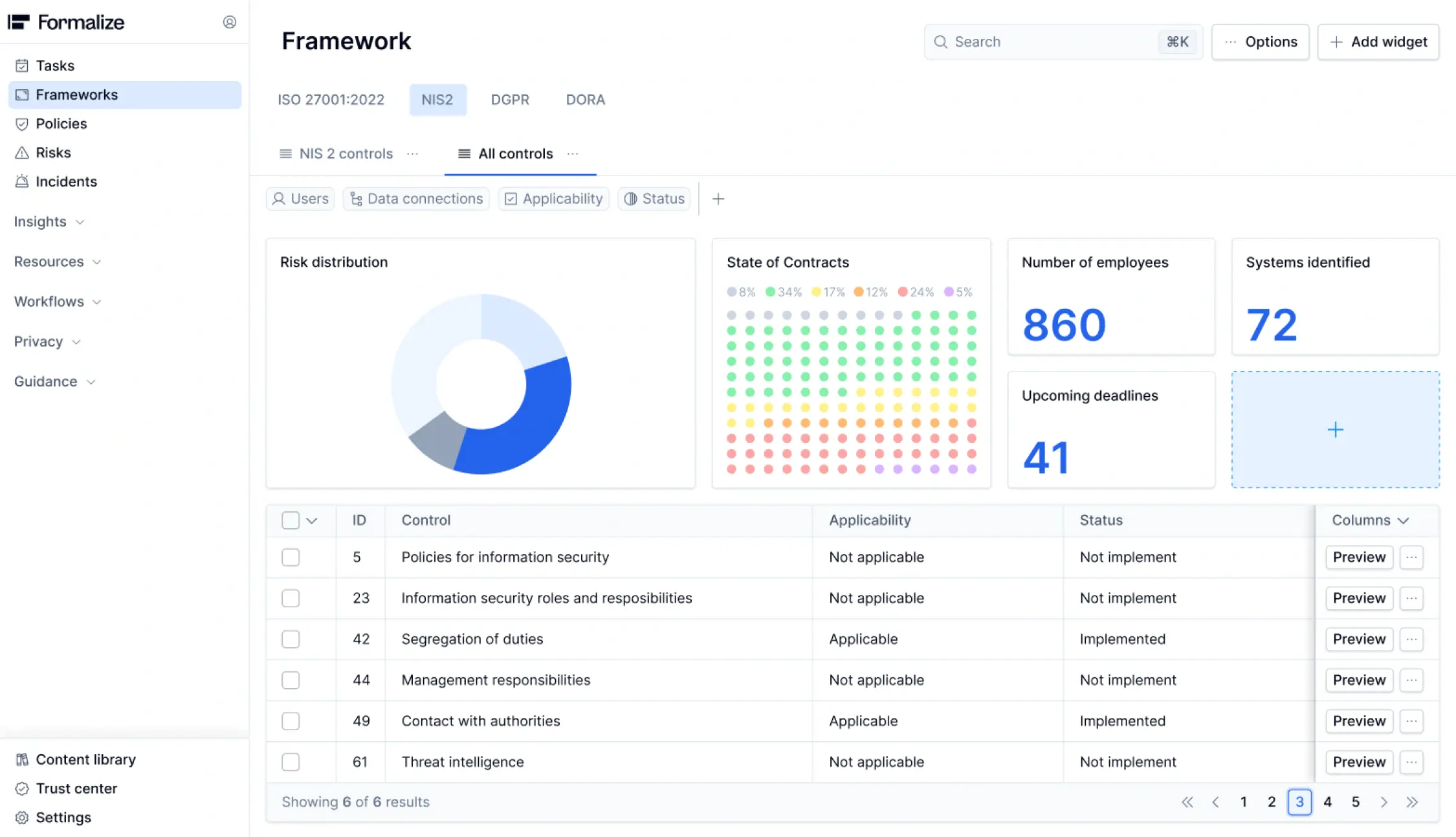Check the Segregation of duties row
1456x837 pixels.
[x=291, y=639]
